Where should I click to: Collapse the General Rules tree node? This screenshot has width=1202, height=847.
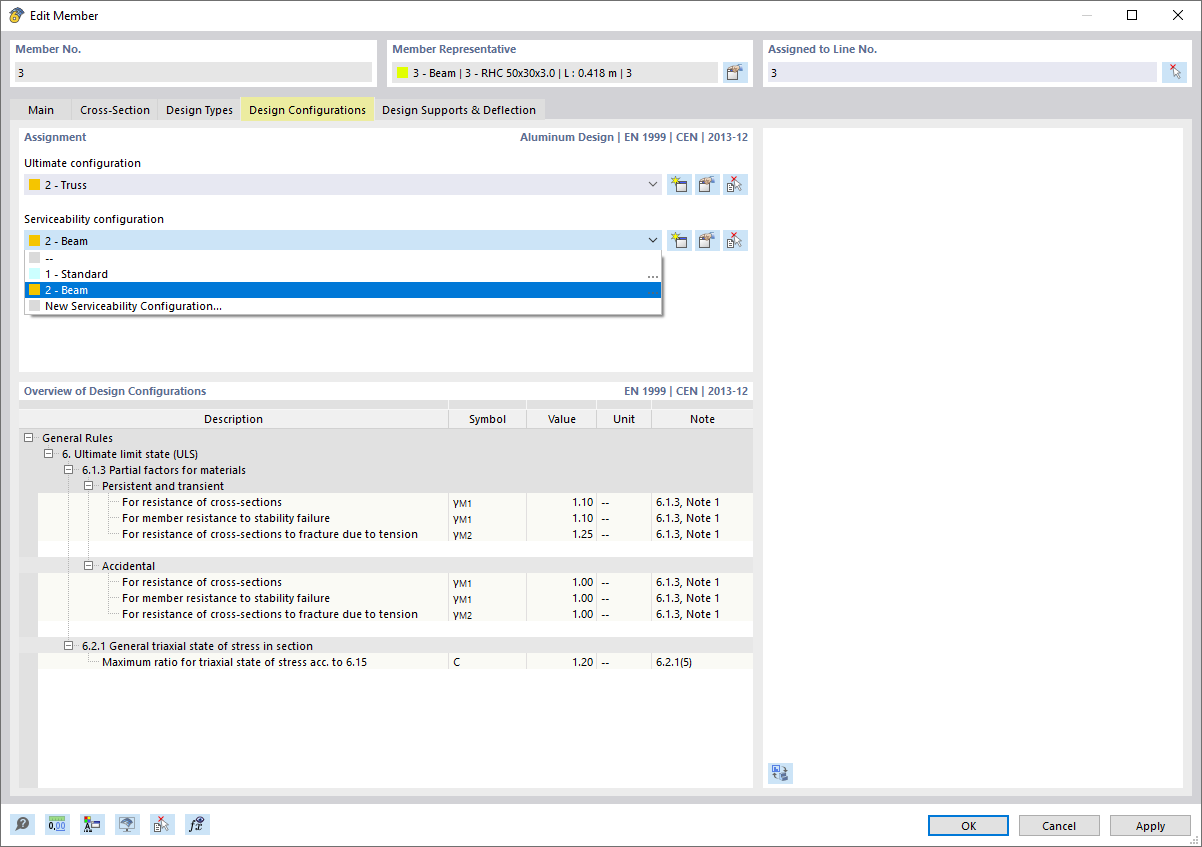coord(29,438)
